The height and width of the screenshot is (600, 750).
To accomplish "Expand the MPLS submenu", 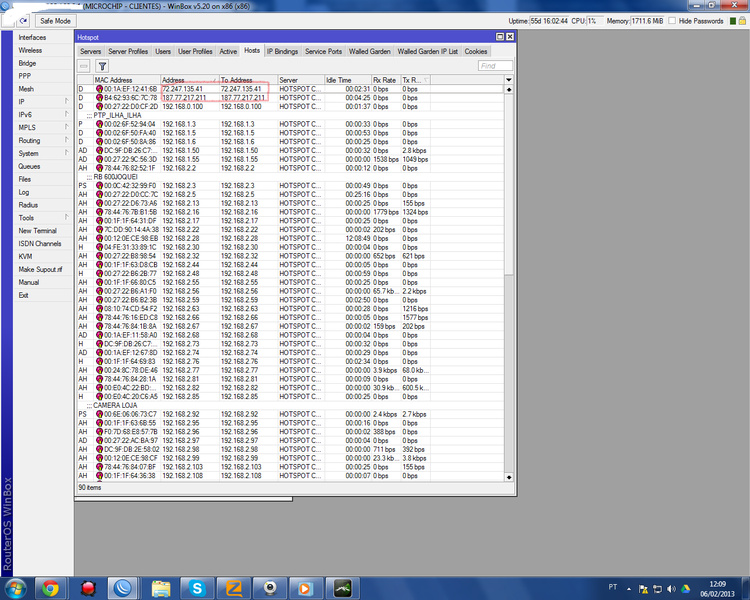I will point(66,127).
